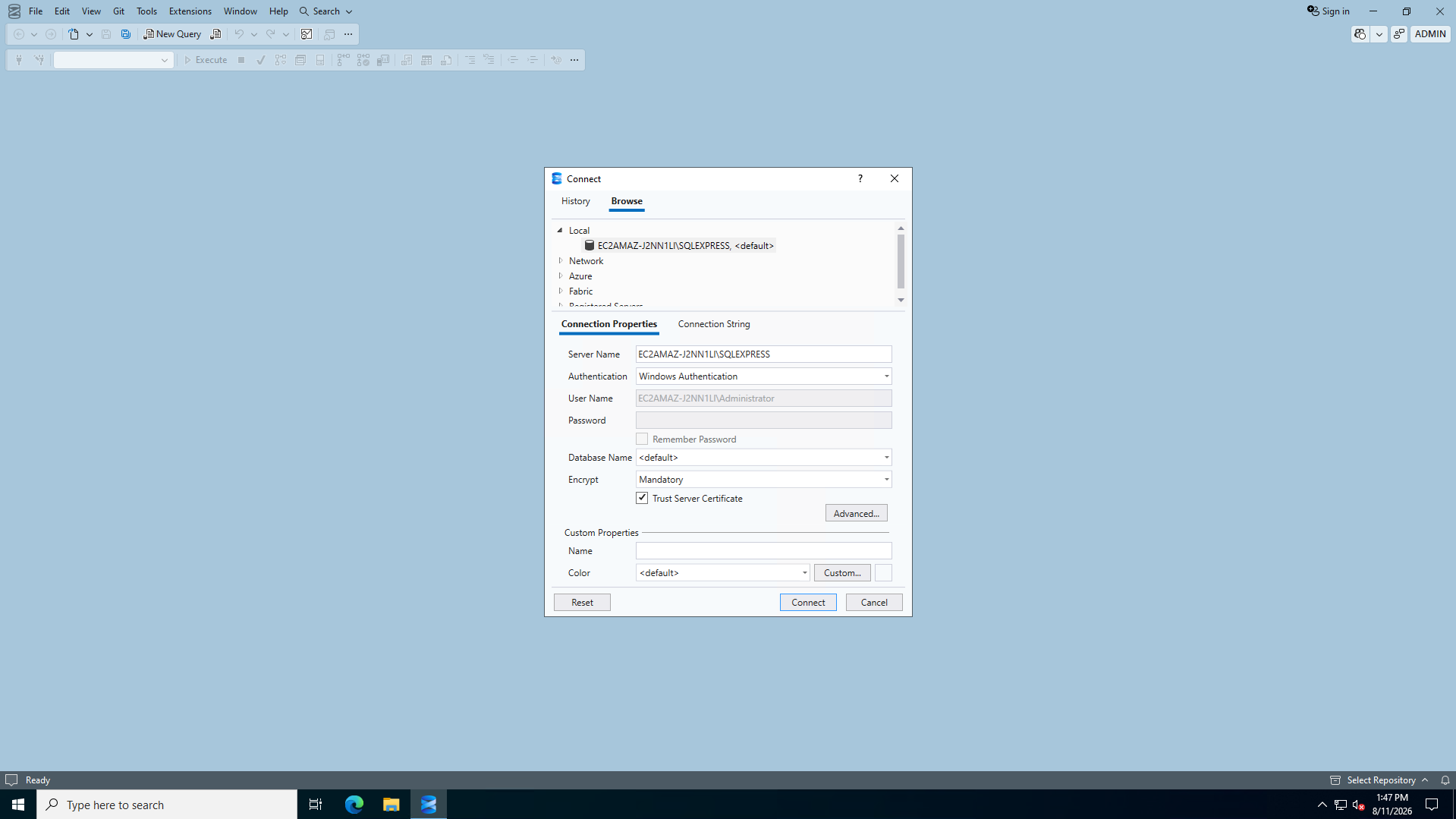Open the SQL toolbar overflow ellipsis
1456x819 pixels.
[574, 60]
